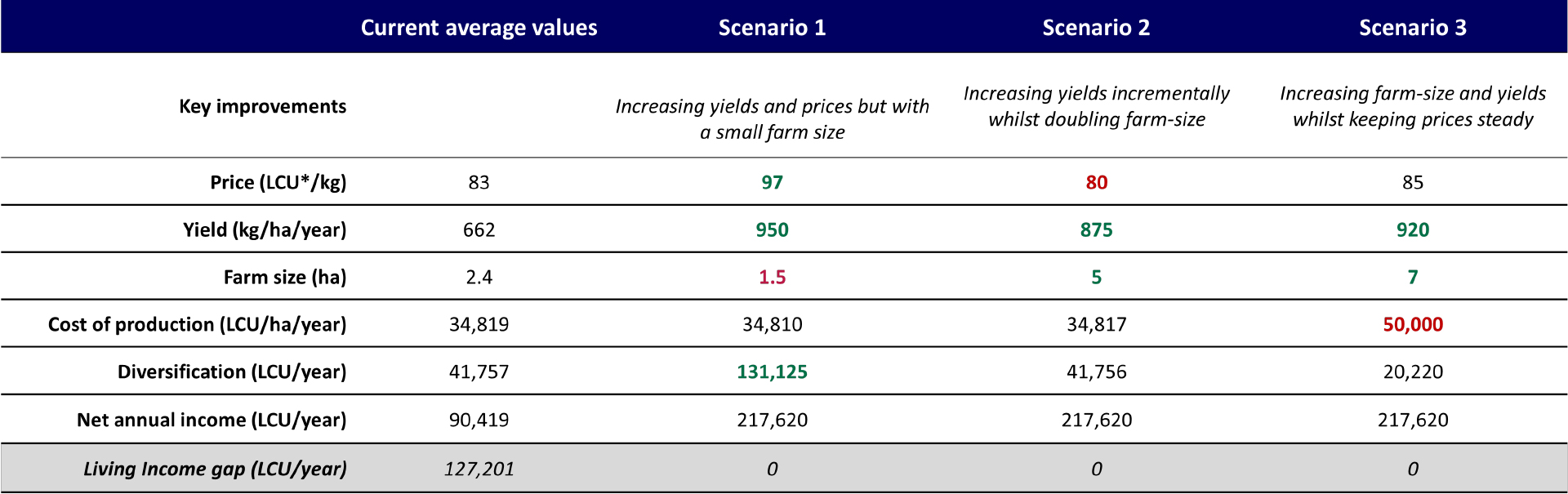1568x494 pixels.
Task: Click the Net annual income row label
Action: 212,420
